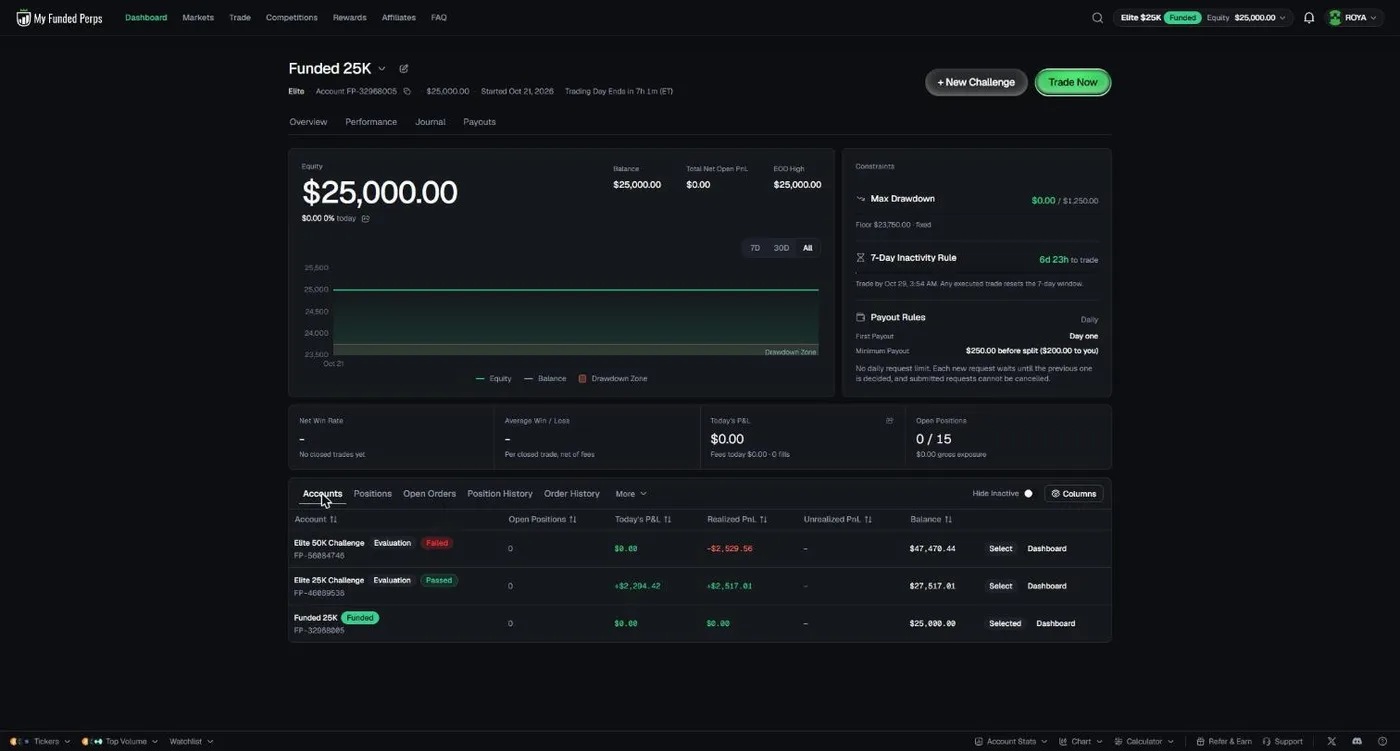
Task: Click the Trade Now button
Action: (x=1073, y=82)
